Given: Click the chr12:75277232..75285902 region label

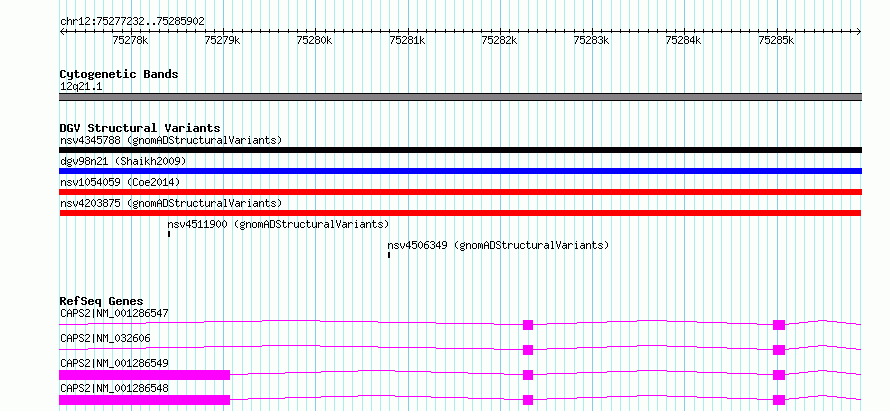Looking at the screenshot, I should point(132,22).
